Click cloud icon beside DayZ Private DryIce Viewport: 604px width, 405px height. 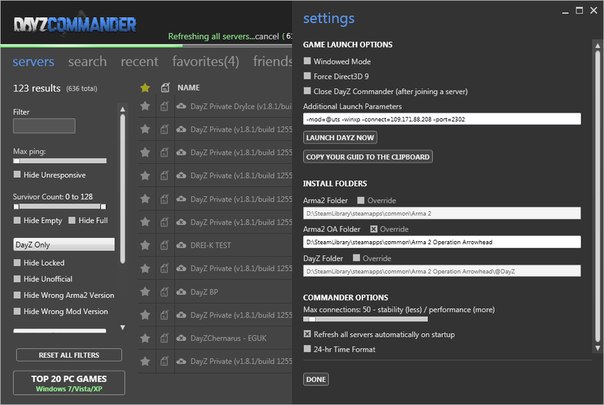pyautogui.click(x=181, y=106)
